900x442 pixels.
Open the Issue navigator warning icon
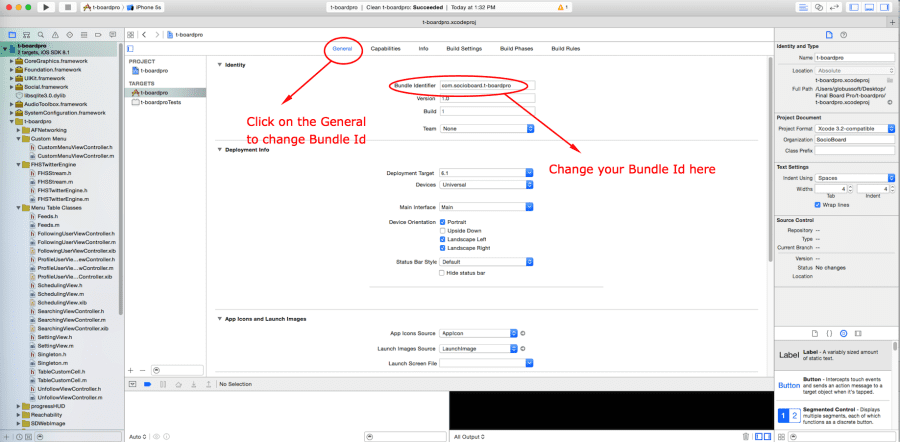55,34
